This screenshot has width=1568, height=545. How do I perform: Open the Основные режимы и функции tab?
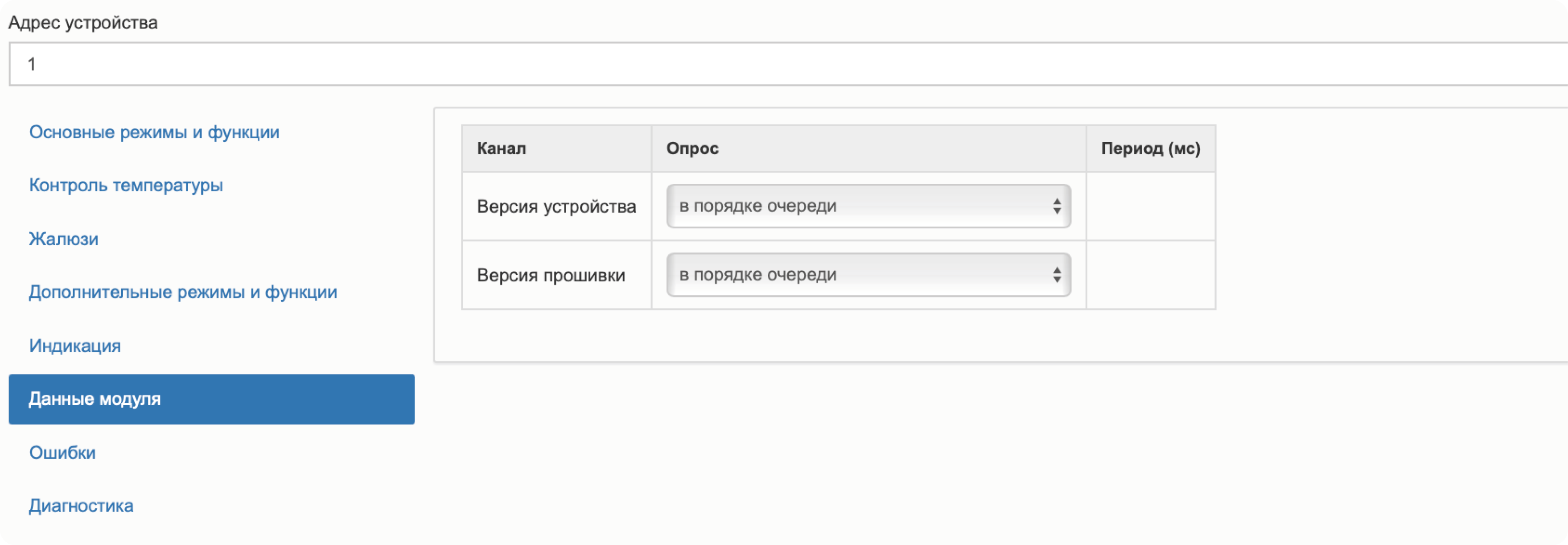click(154, 132)
